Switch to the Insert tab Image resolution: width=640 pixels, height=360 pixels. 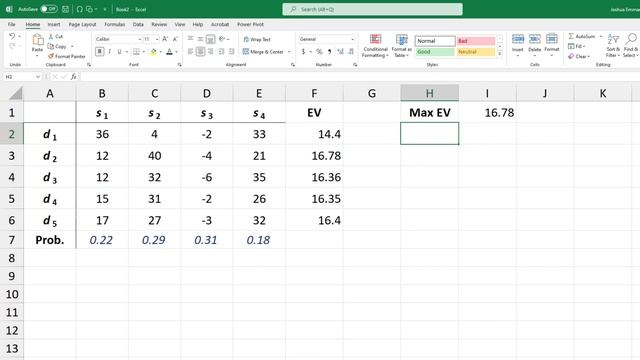point(54,24)
